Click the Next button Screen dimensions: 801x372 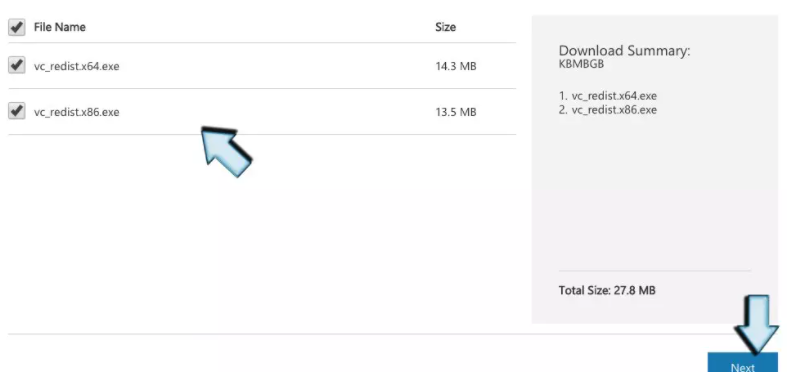pyautogui.click(x=742, y=362)
